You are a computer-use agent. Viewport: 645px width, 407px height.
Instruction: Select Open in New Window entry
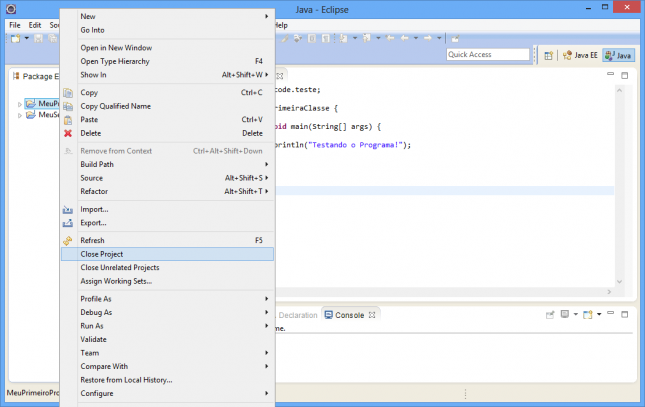(167, 48)
